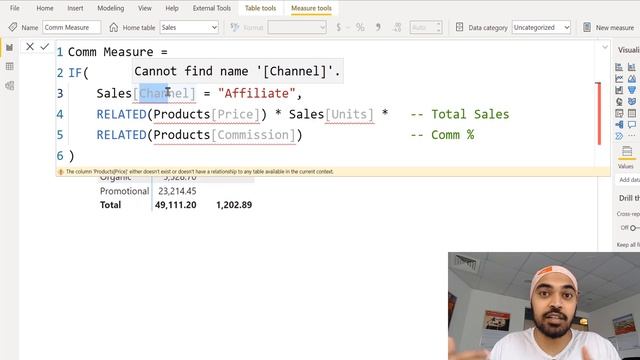Screen dimensions: 640x360
Task: Open Data category dropdown showing Uncategorized
Action: (541, 27)
